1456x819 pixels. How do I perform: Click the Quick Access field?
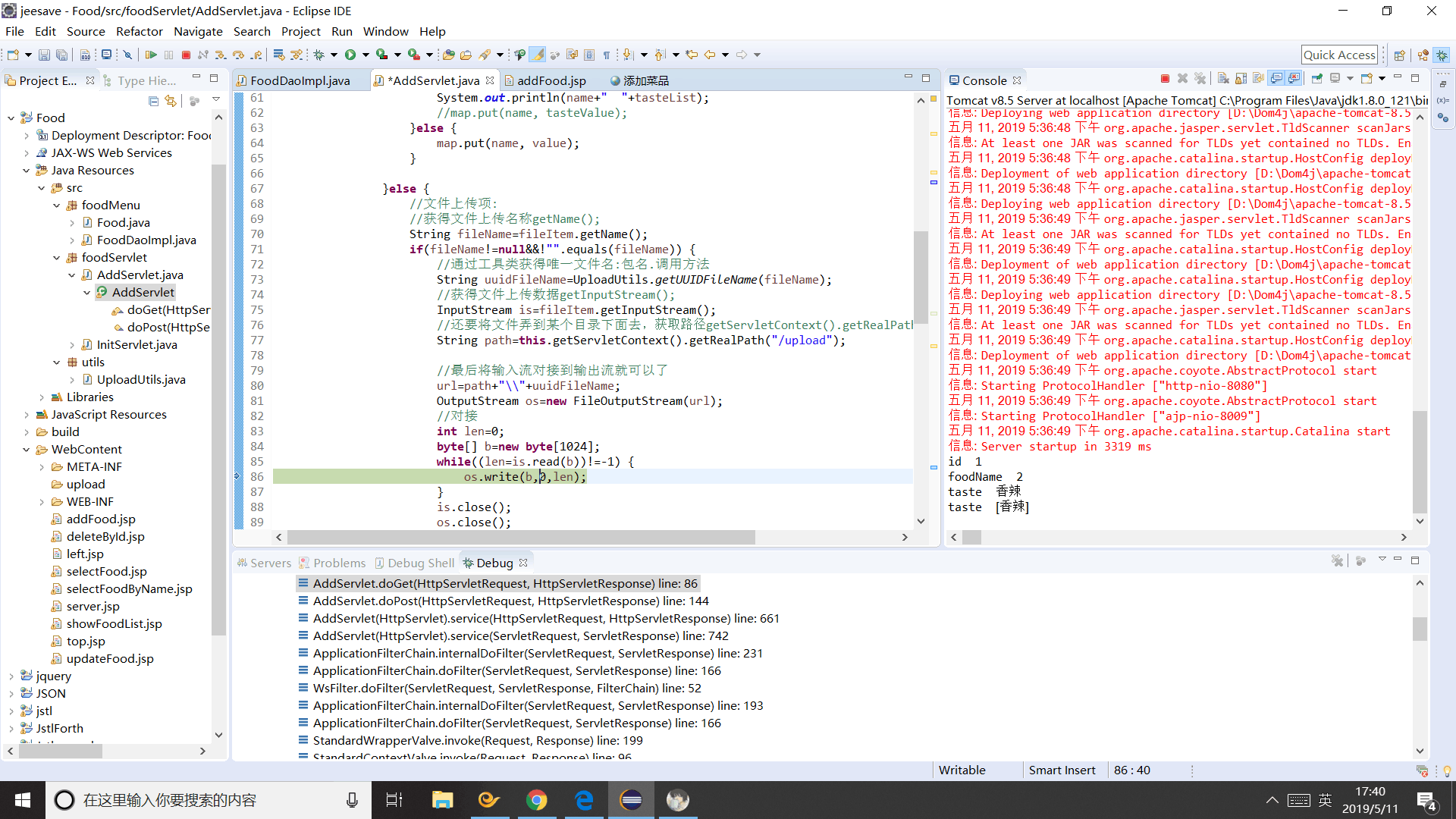(x=1339, y=55)
